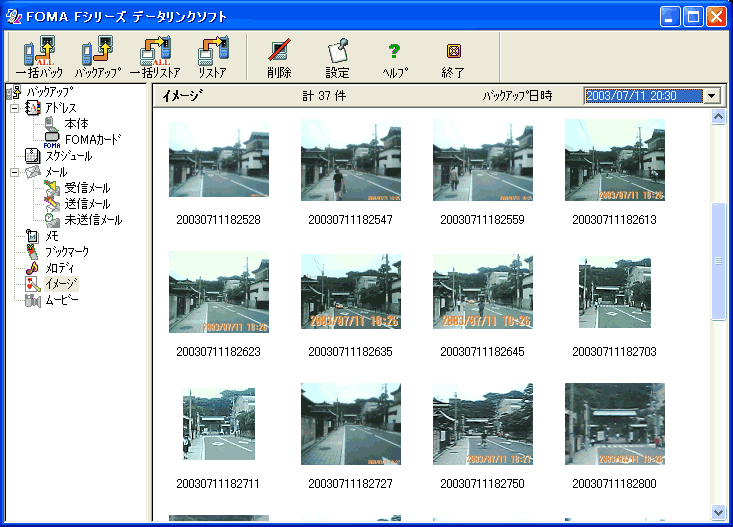Select thumbnail image 20030711182800
Screen dimensions: 733x527
pyautogui.click(x=614, y=424)
